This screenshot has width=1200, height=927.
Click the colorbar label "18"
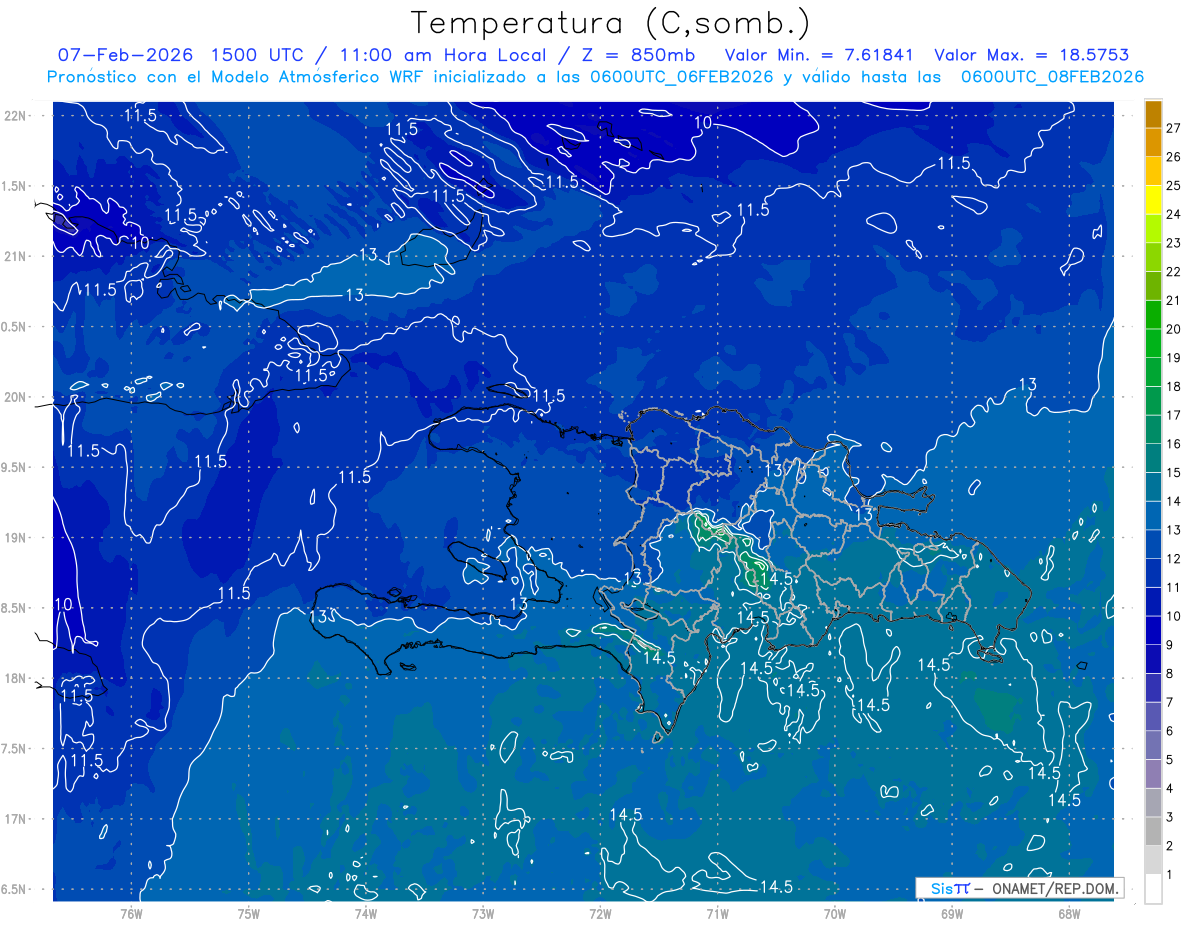pos(1174,386)
